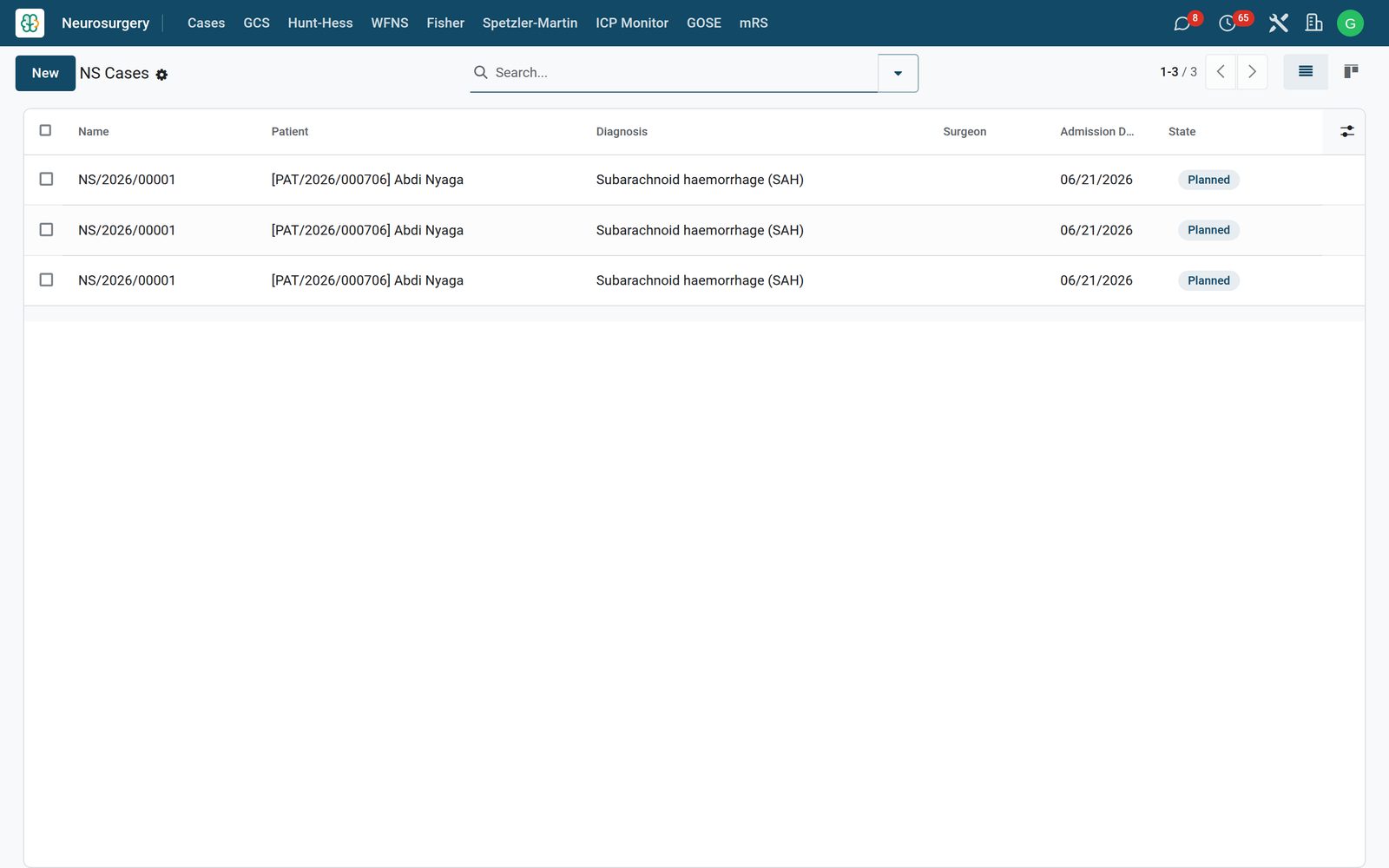Switch to list view
Image resolution: width=1389 pixels, height=868 pixels.
1306,72
